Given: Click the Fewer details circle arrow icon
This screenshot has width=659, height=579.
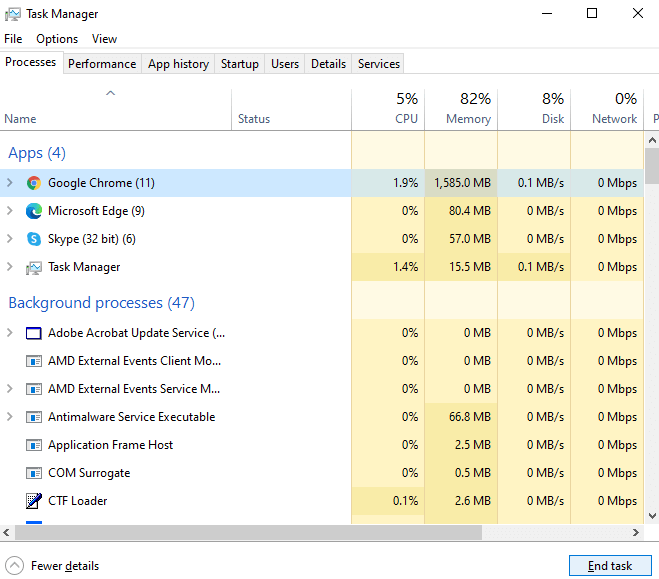Looking at the screenshot, I should tap(15, 566).
